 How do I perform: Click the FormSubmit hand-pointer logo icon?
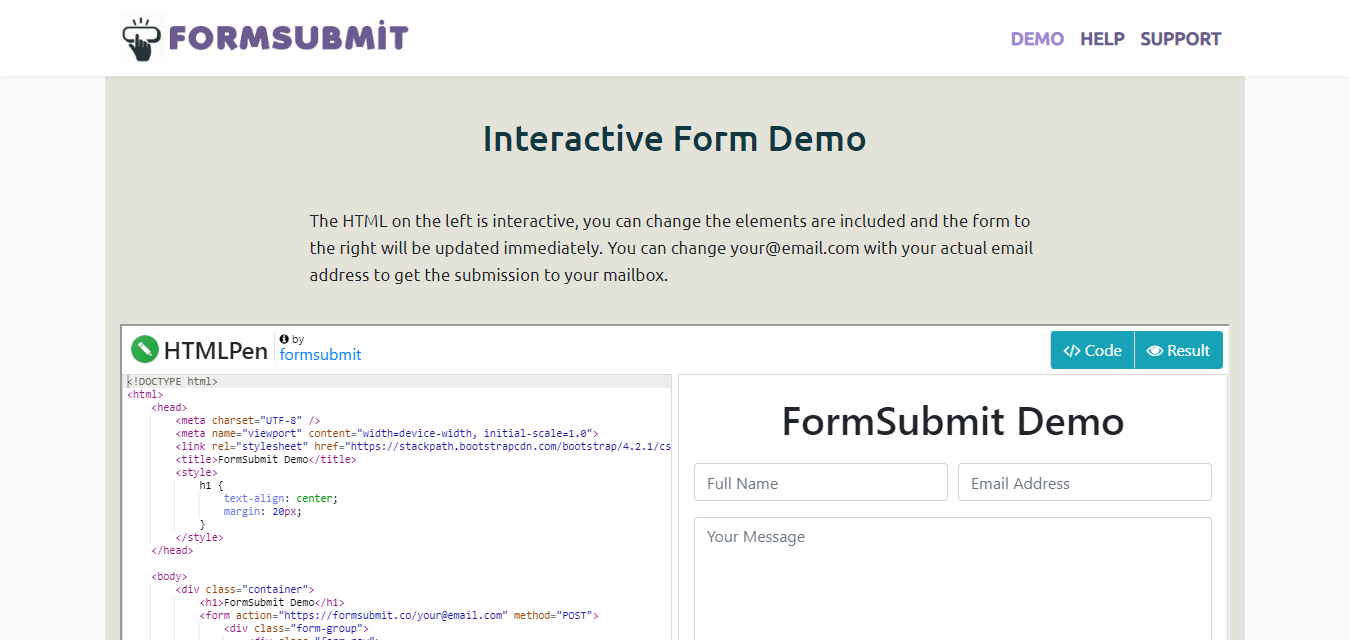point(143,39)
